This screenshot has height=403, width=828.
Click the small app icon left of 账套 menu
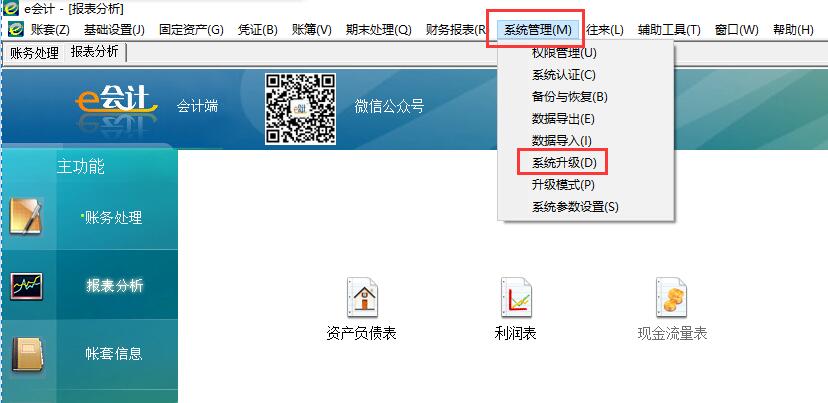[x=15, y=30]
